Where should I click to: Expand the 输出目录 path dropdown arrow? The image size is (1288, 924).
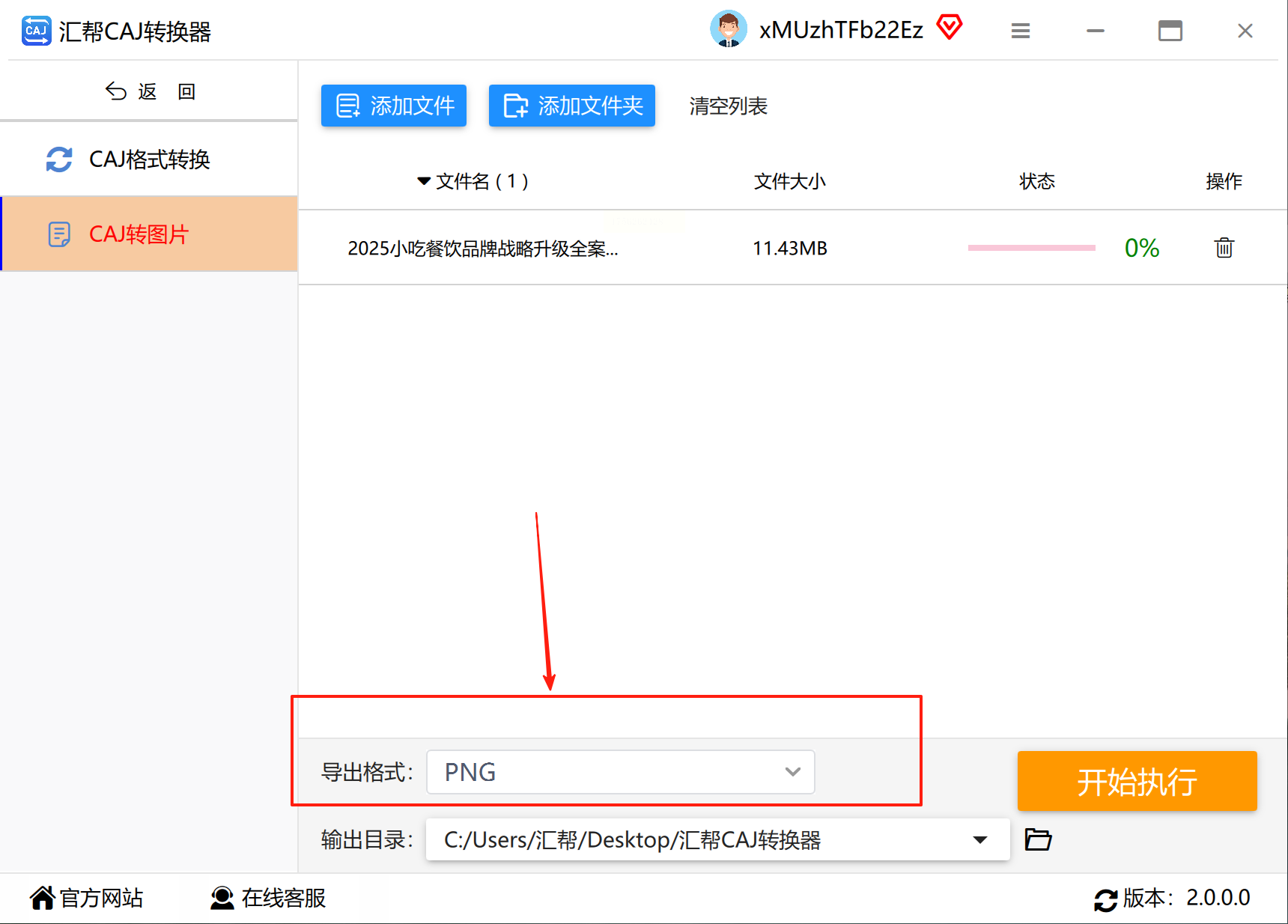tap(979, 839)
